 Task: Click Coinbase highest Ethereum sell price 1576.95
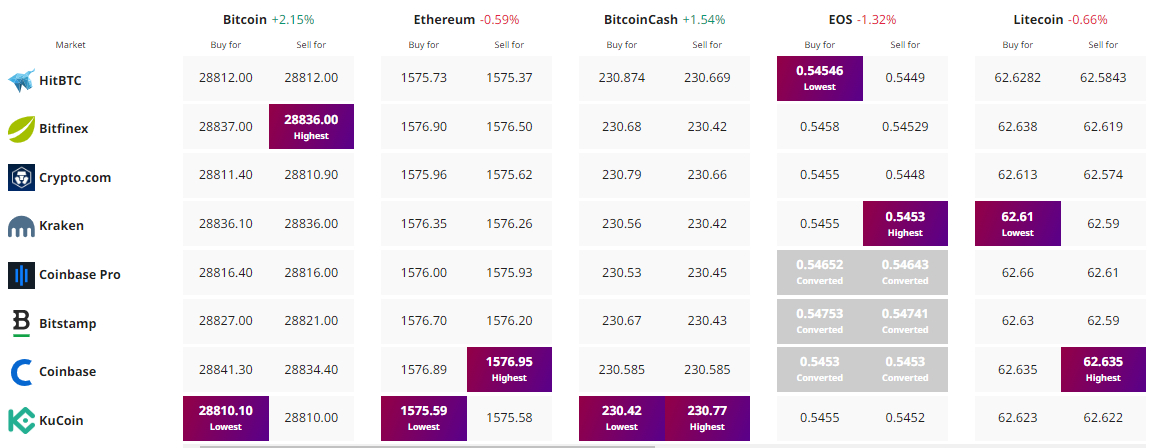click(509, 370)
